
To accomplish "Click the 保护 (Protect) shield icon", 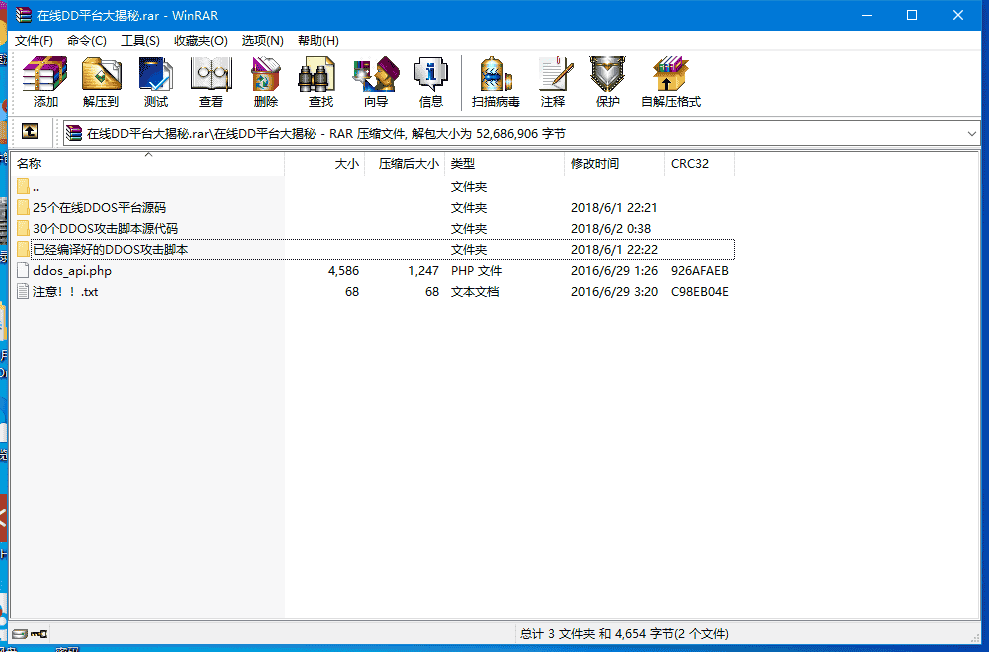I will point(607,82).
